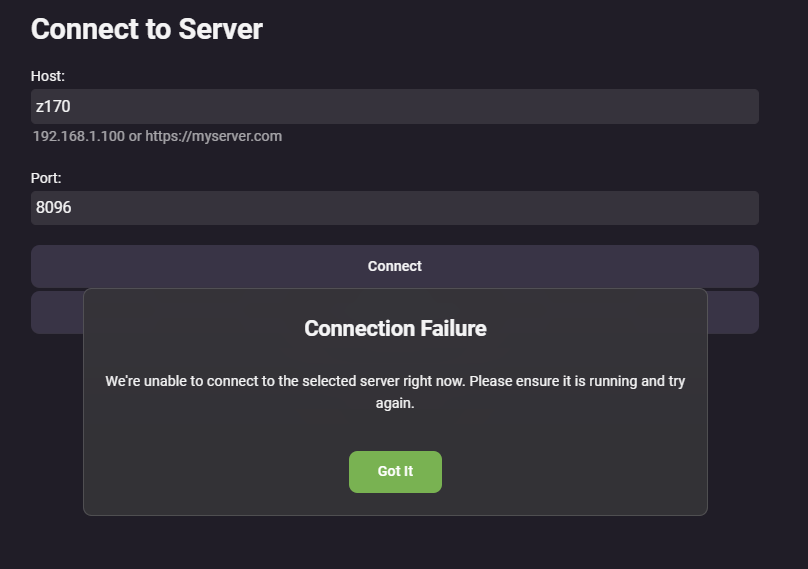
Task: Click the "Connection Failure" dialog title
Action: point(395,328)
